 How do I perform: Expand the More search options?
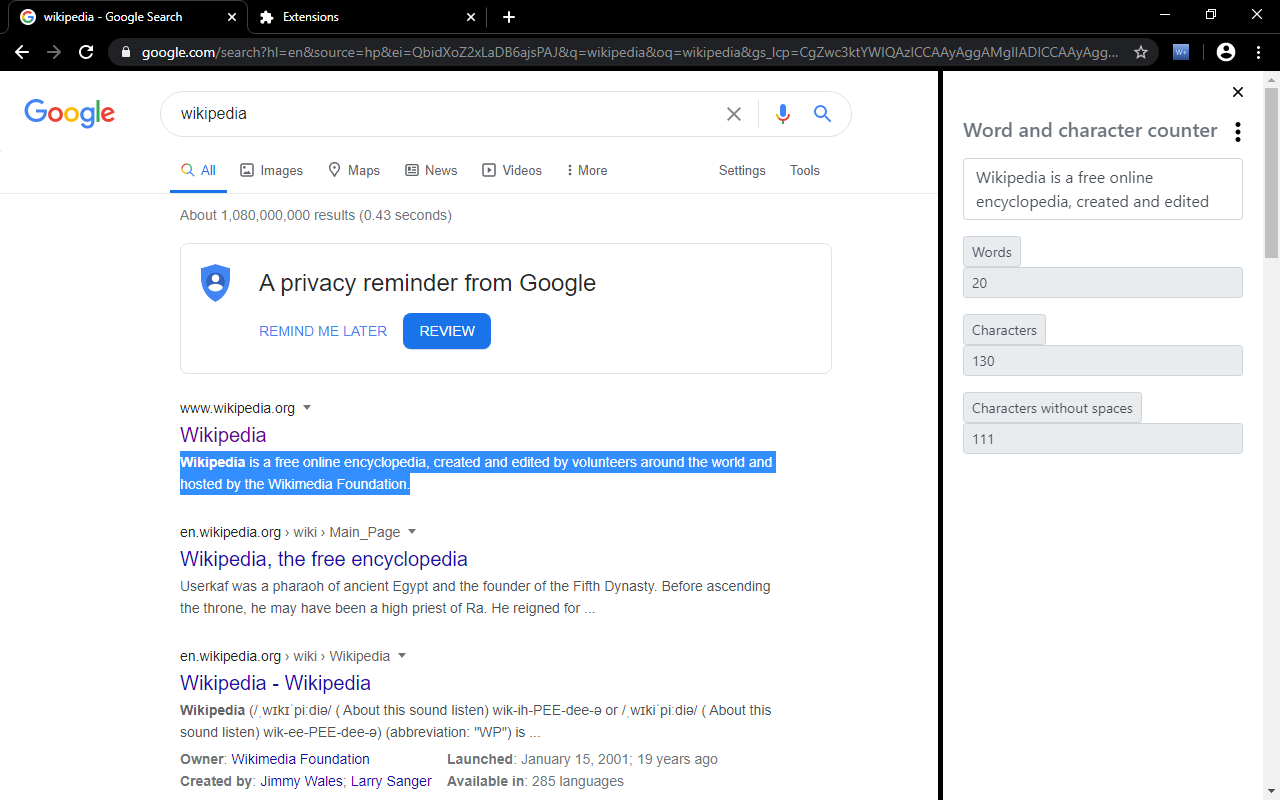pyautogui.click(x=587, y=171)
